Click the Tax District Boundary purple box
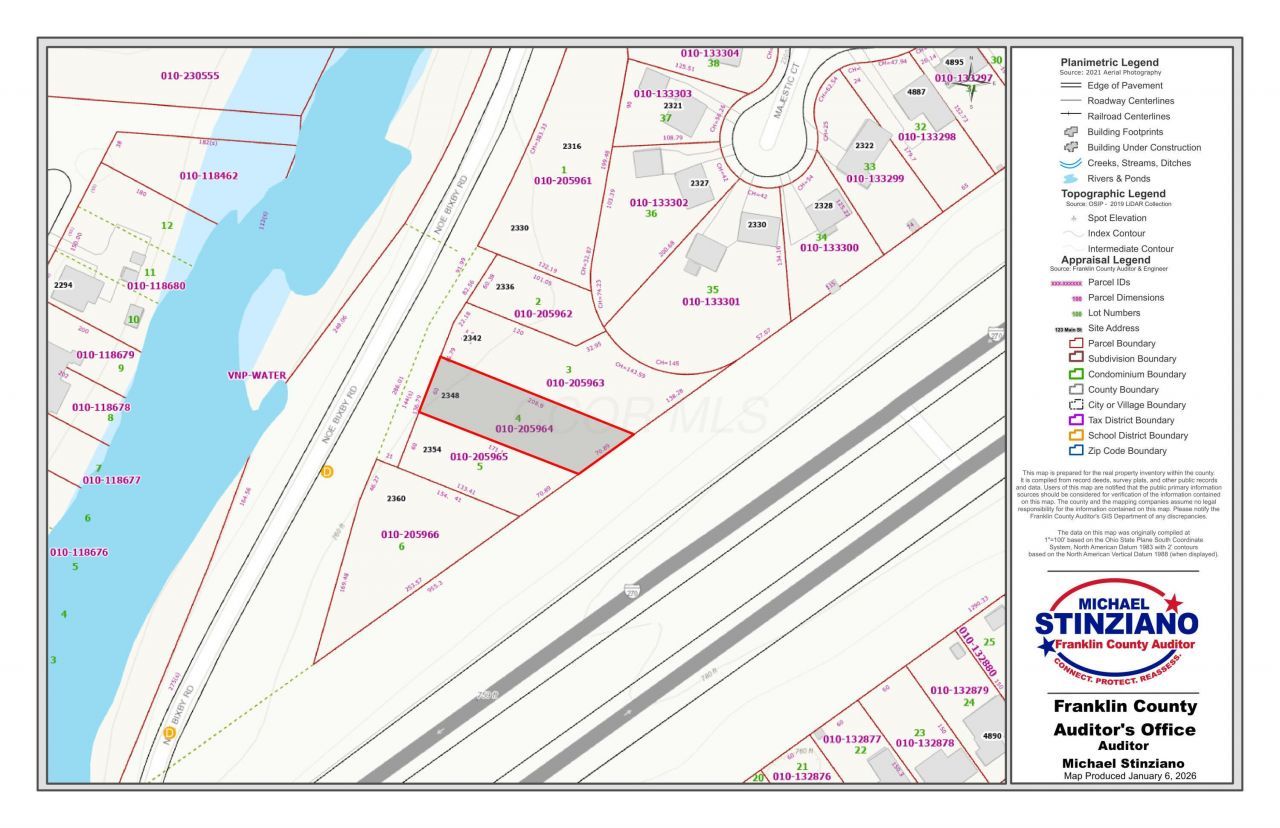Image resolution: width=1280 pixels, height=828 pixels. tap(1076, 420)
